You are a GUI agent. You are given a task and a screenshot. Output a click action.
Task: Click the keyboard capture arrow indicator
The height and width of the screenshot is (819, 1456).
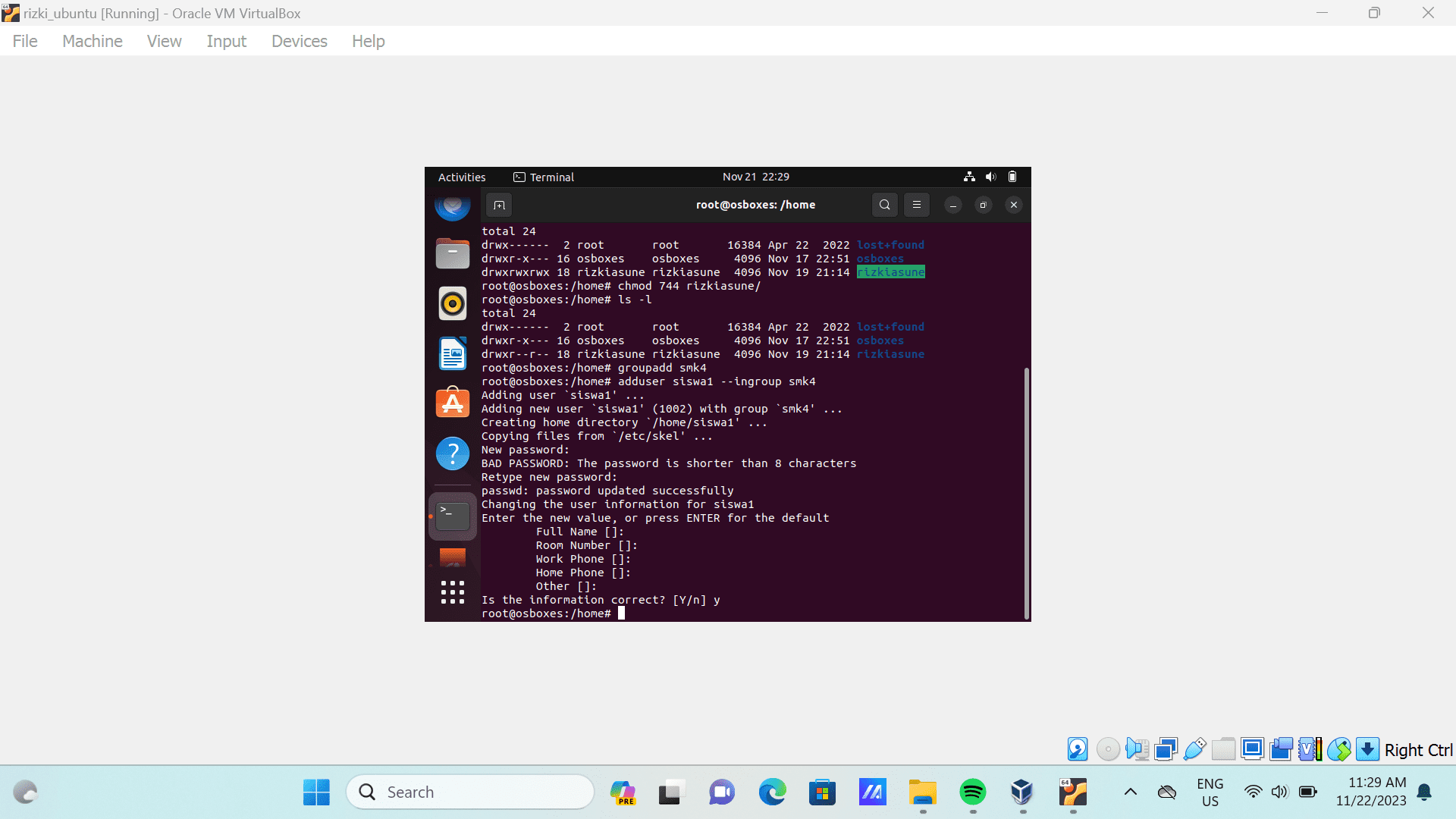click(1367, 749)
